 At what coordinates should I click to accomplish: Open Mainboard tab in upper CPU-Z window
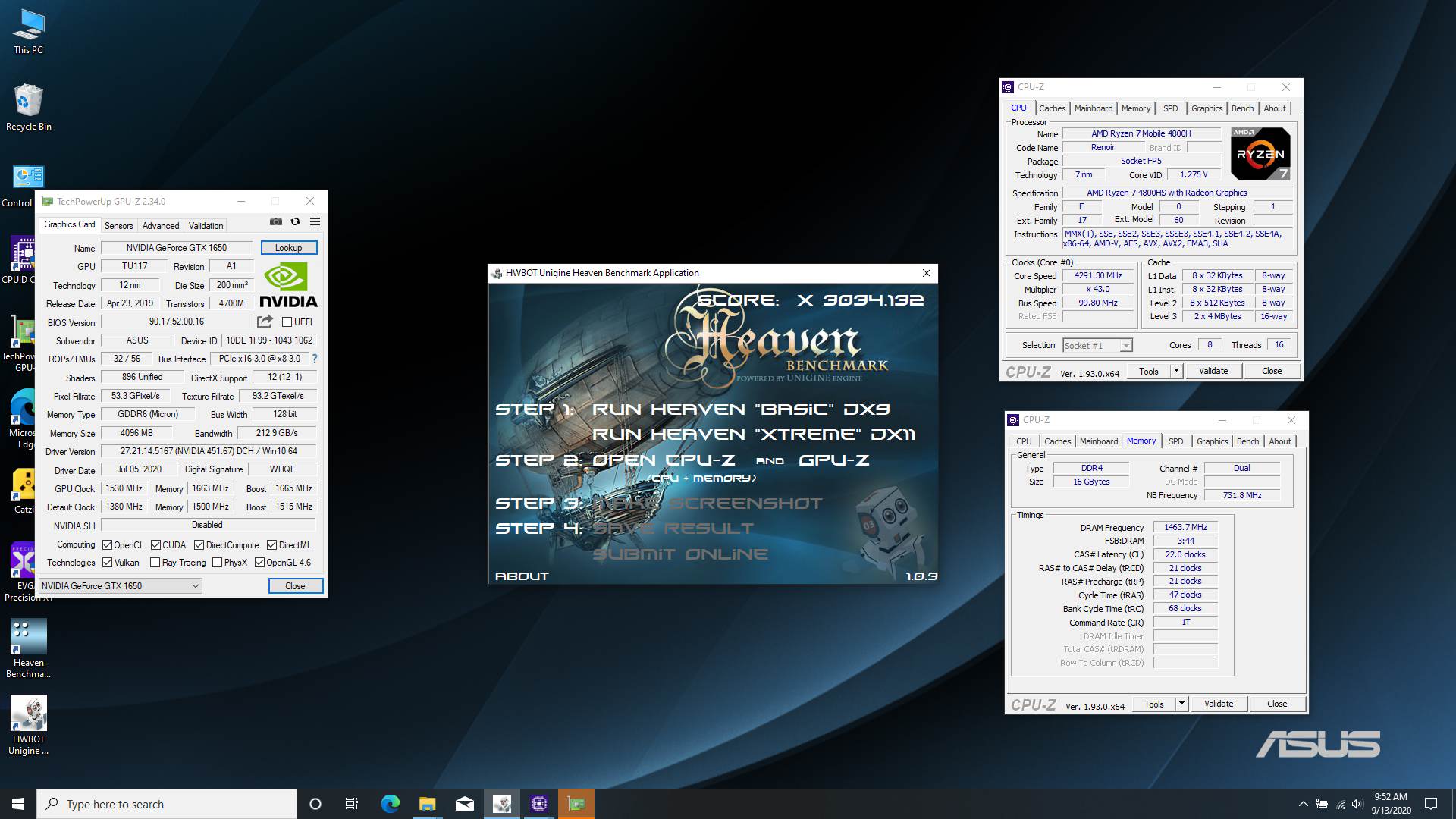pyautogui.click(x=1094, y=108)
